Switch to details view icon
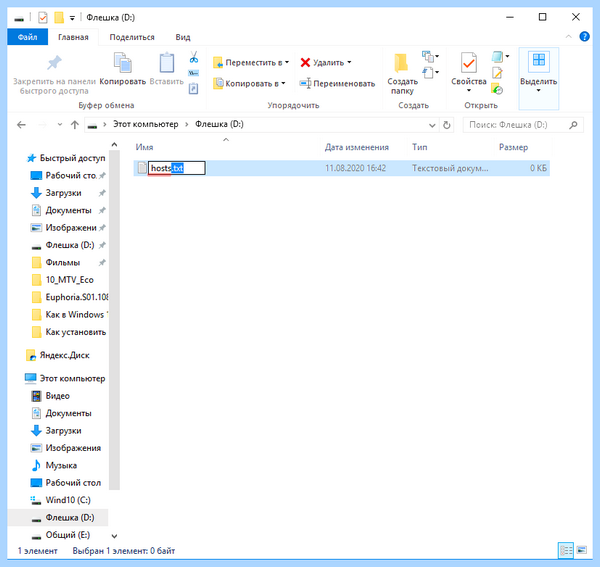 coord(566,550)
